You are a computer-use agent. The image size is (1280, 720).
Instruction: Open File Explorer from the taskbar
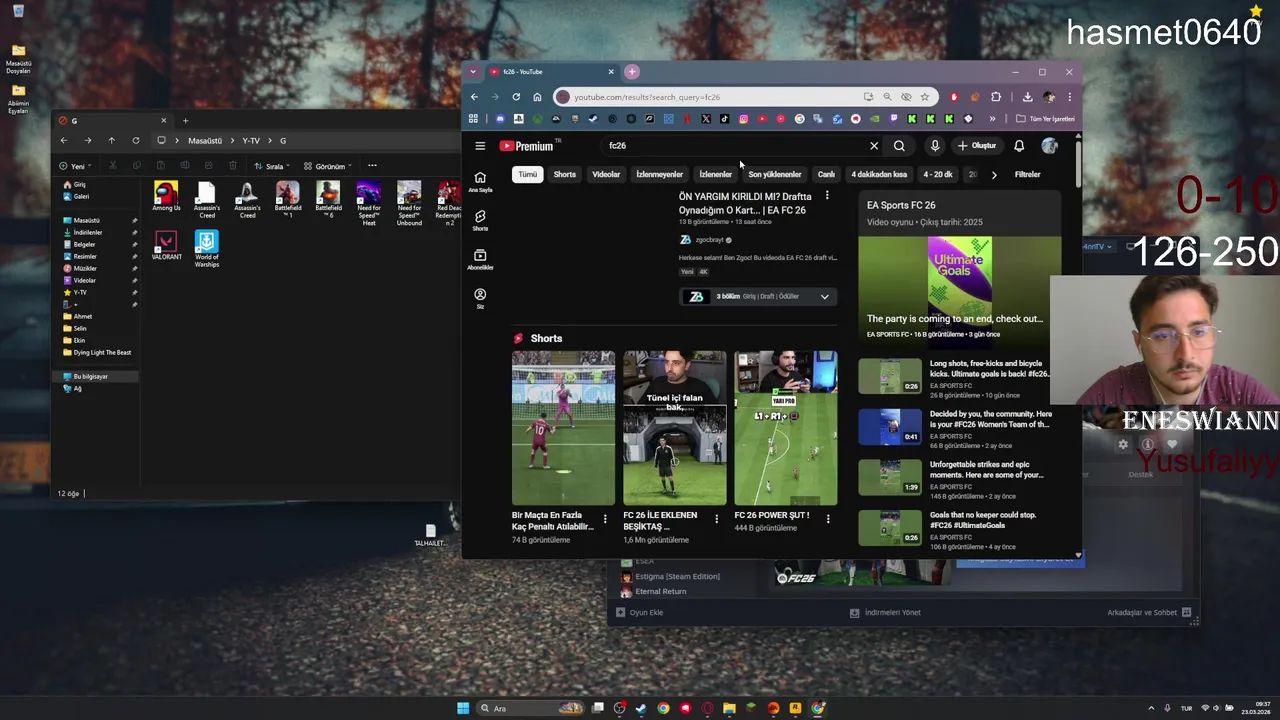pos(729,708)
